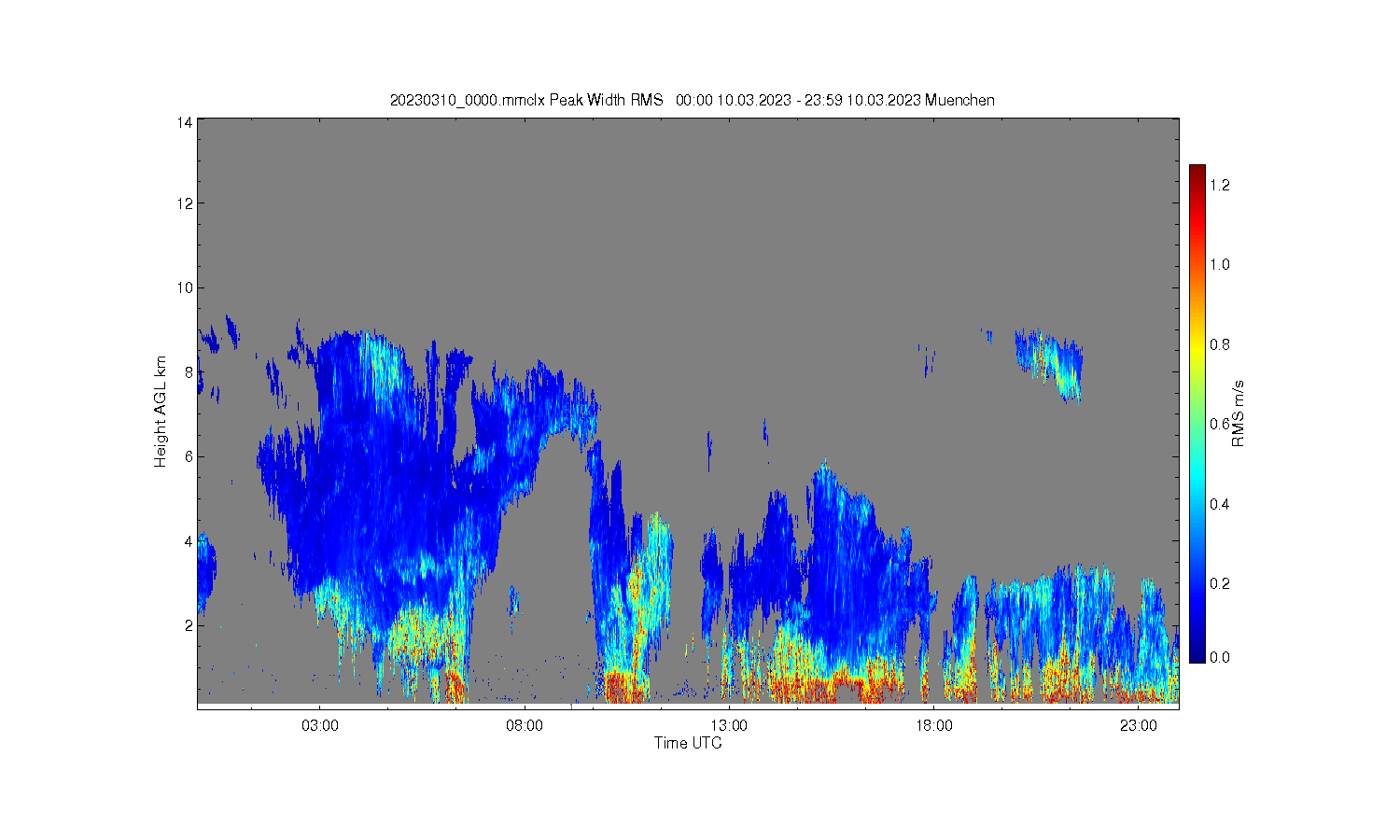Click the "RMS m/s" colorbar label
This screenshot has width=1400, height=840.
[x=1239, y=413]
